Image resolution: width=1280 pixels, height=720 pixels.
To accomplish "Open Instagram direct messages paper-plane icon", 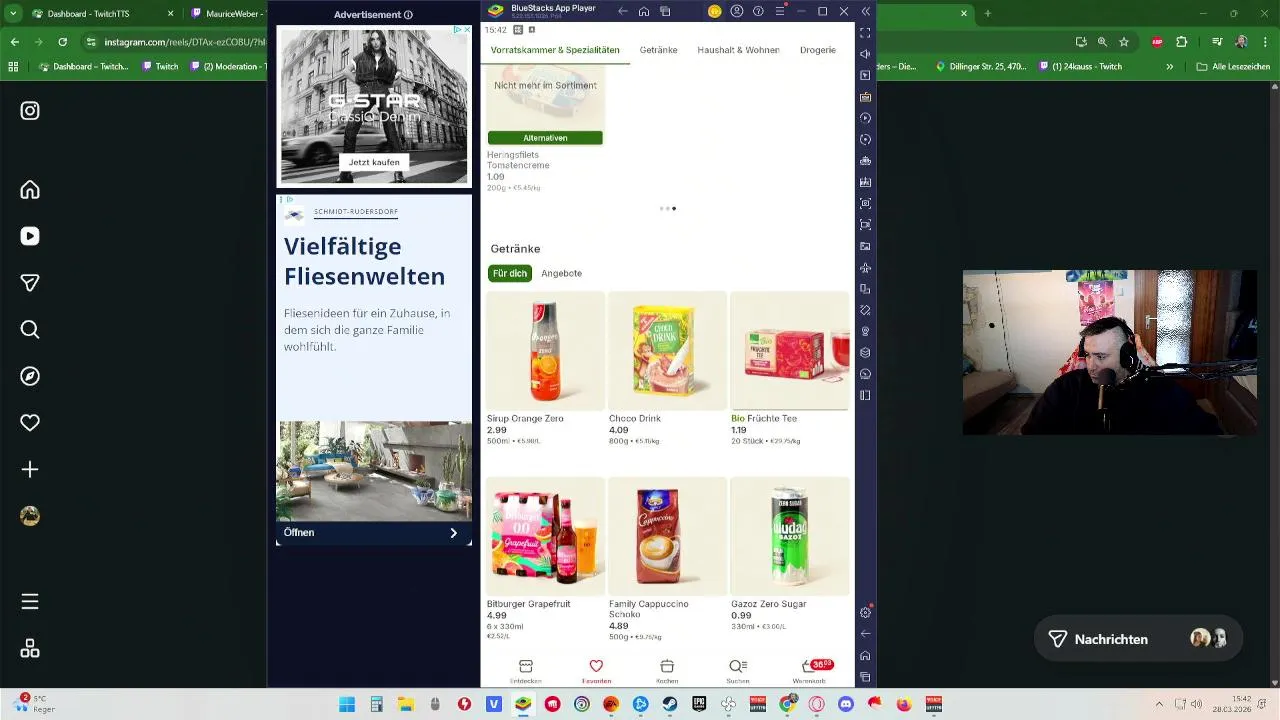I will 30,283.
